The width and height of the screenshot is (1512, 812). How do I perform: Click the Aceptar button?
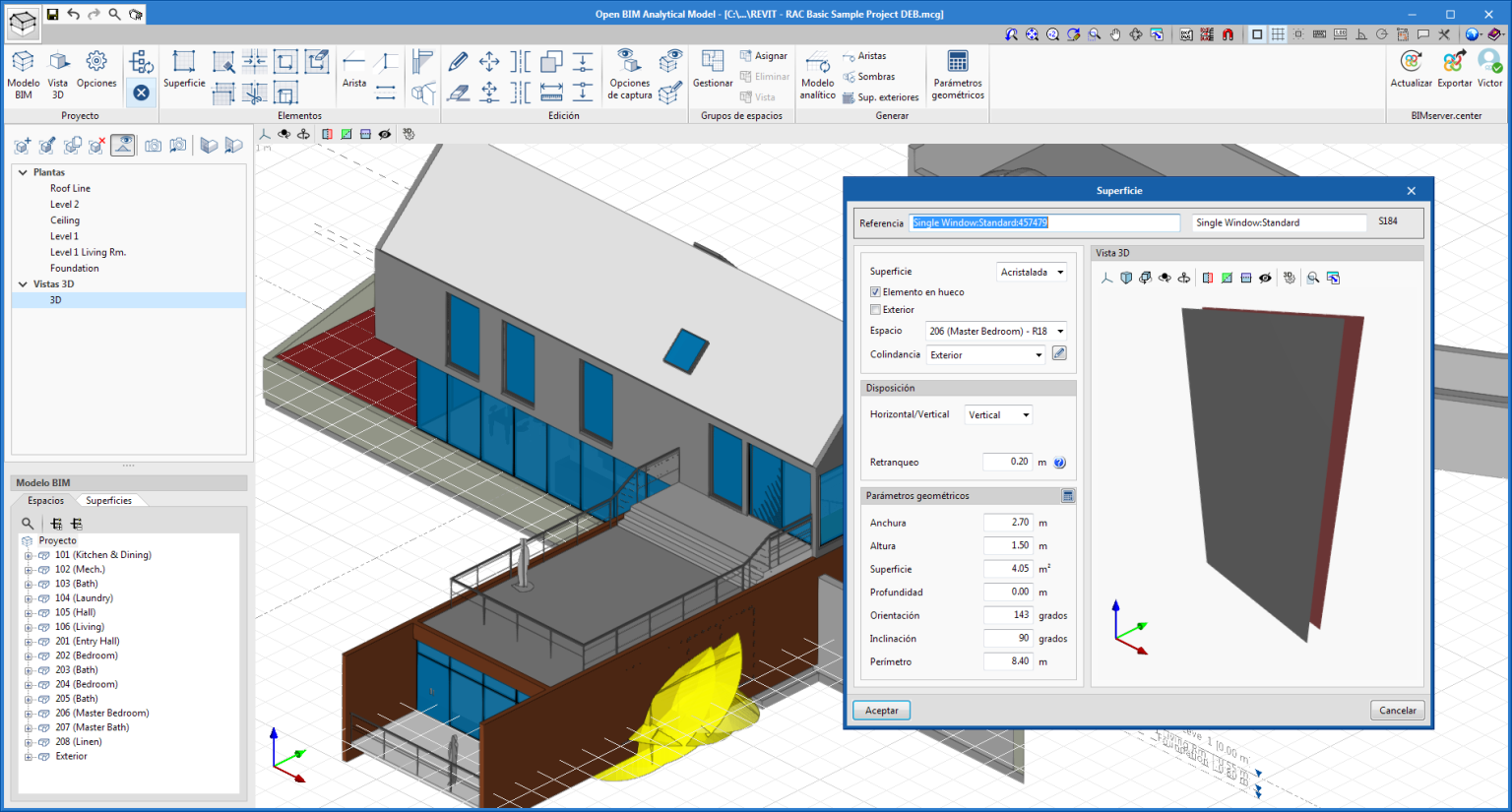881,711
